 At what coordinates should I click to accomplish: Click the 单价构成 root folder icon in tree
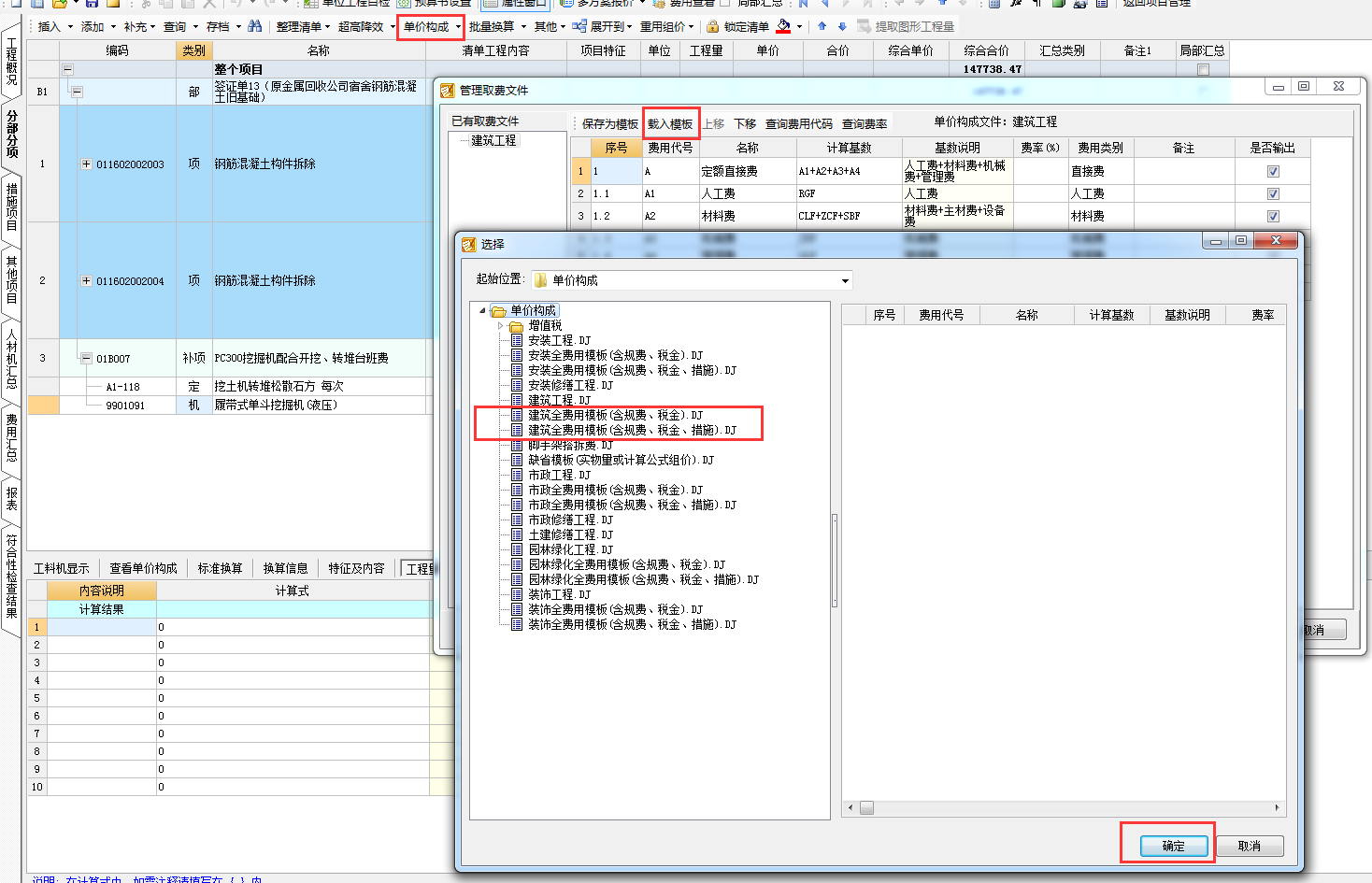click(499, 310)
